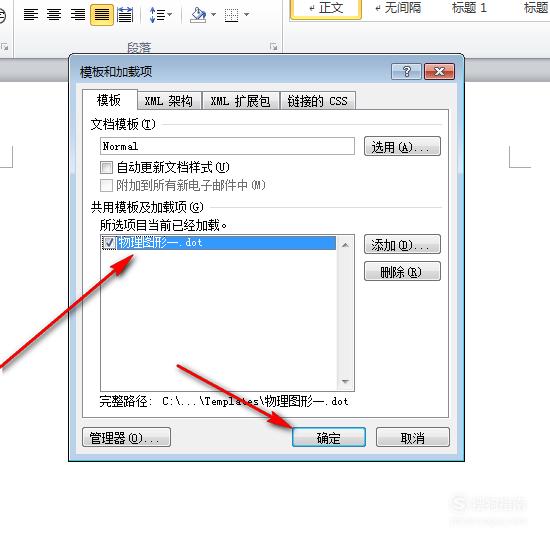Viewport: 550px width, 550px height.
Task: Click the 删除(R) button
Action: coord(402,271)
